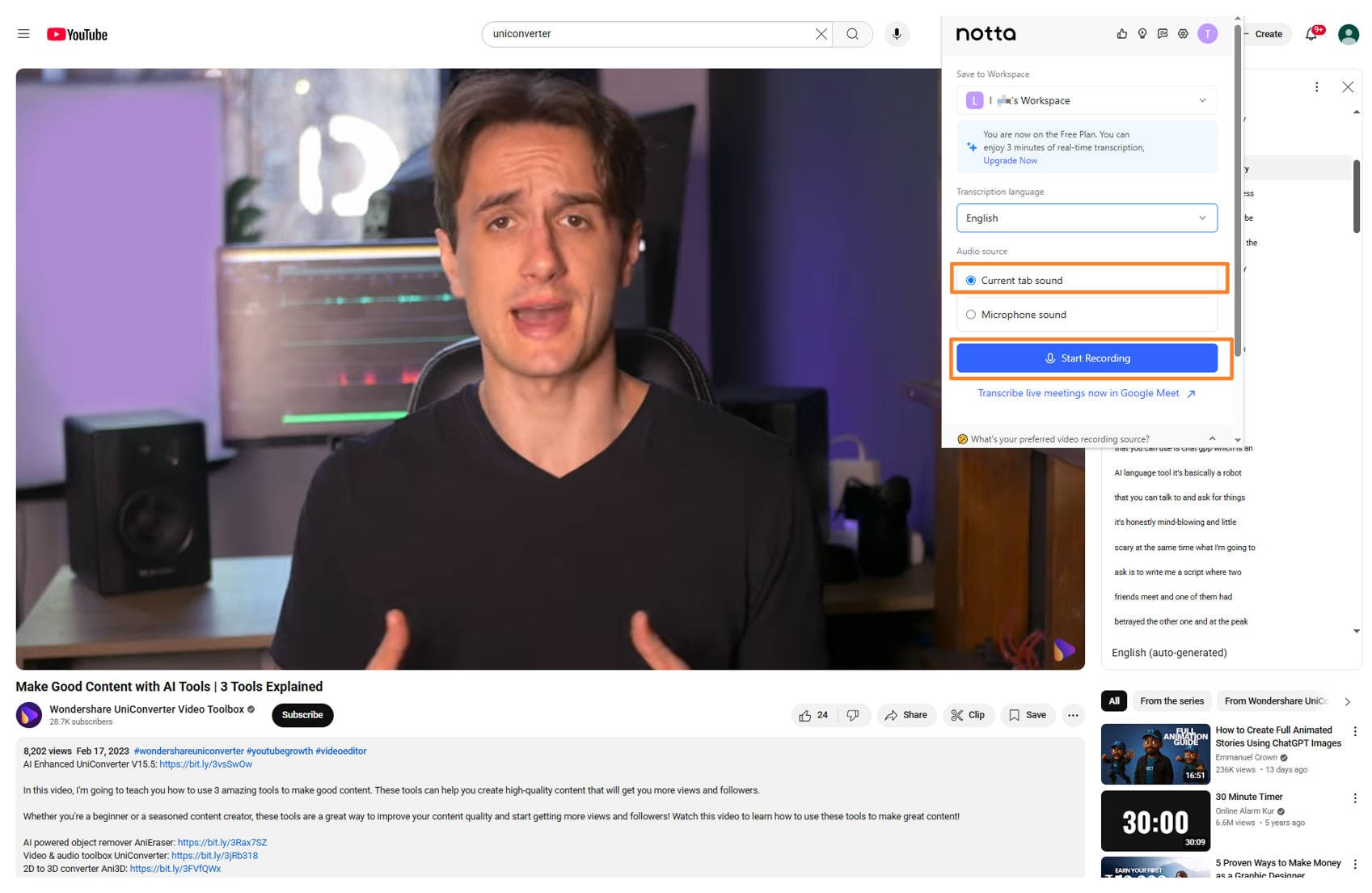The image size is (1372, 893).
Task: Open the Save to Workspace dropdown
Action: [1087, 100]
